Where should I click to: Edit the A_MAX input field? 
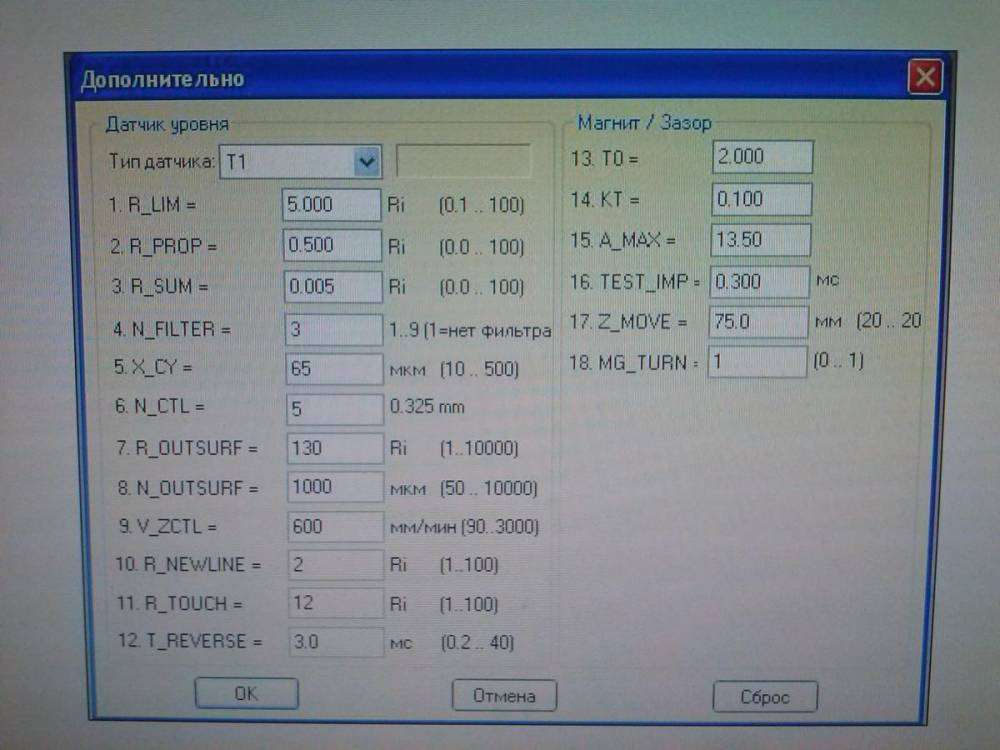760,240
